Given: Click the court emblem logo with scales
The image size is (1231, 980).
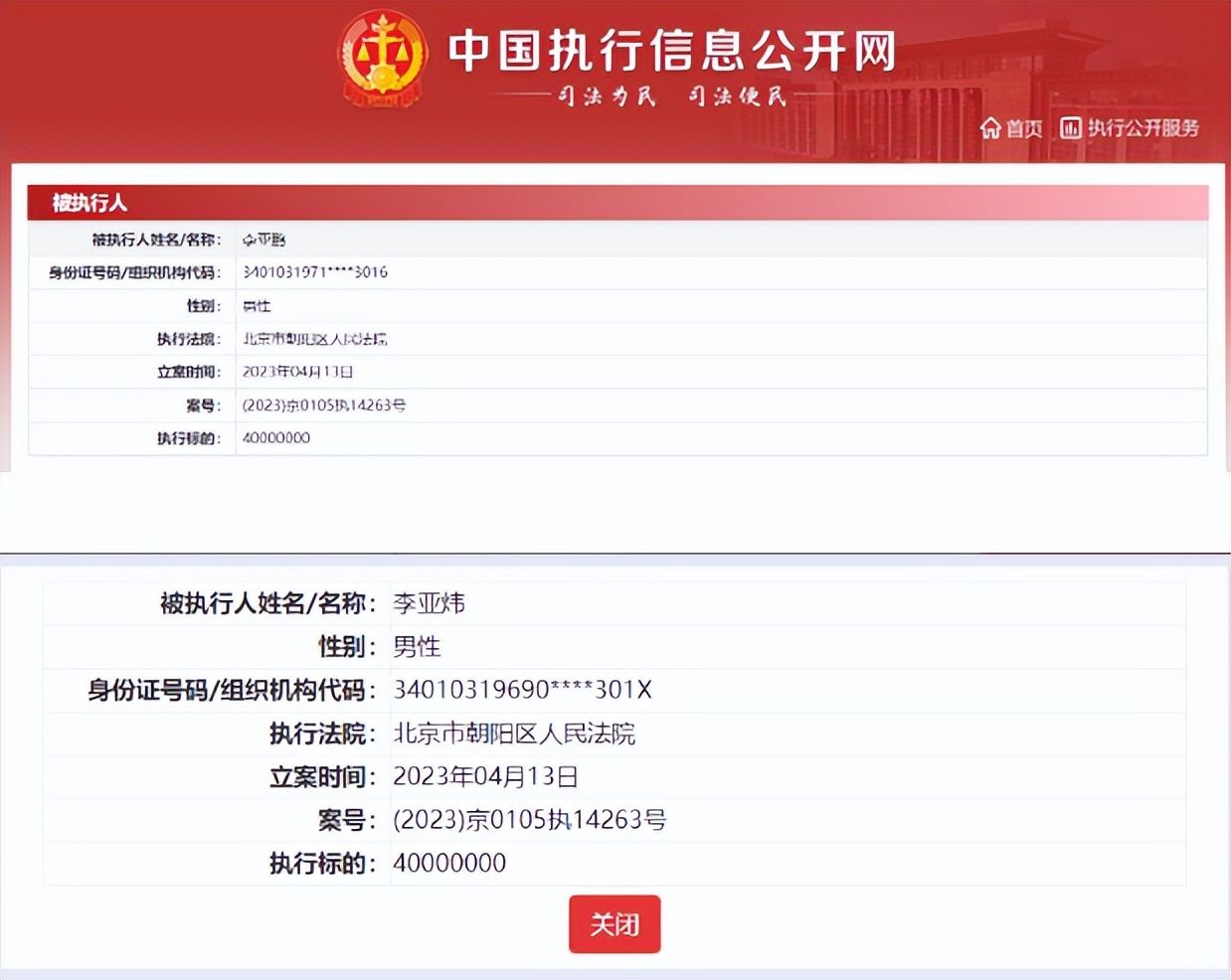Looking at the screenshot, I should coord(383,57).
